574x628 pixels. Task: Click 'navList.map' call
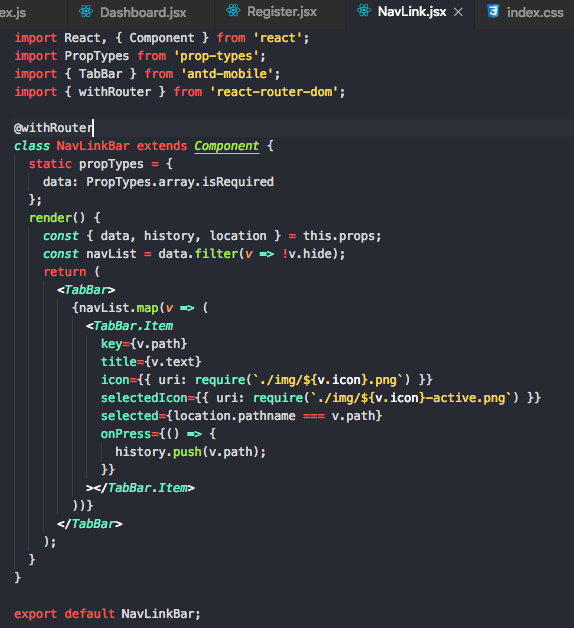point(119,308)
